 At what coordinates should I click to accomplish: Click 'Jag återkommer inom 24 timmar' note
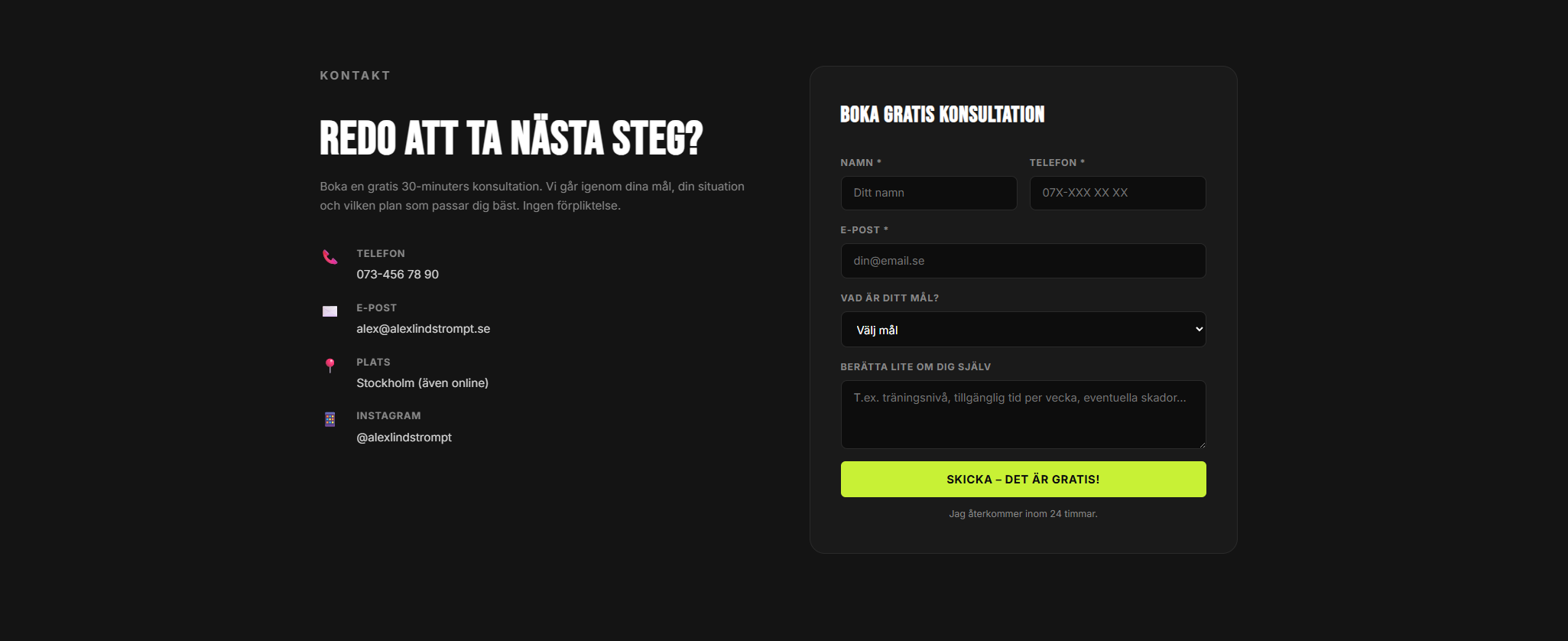(1022, 514)
